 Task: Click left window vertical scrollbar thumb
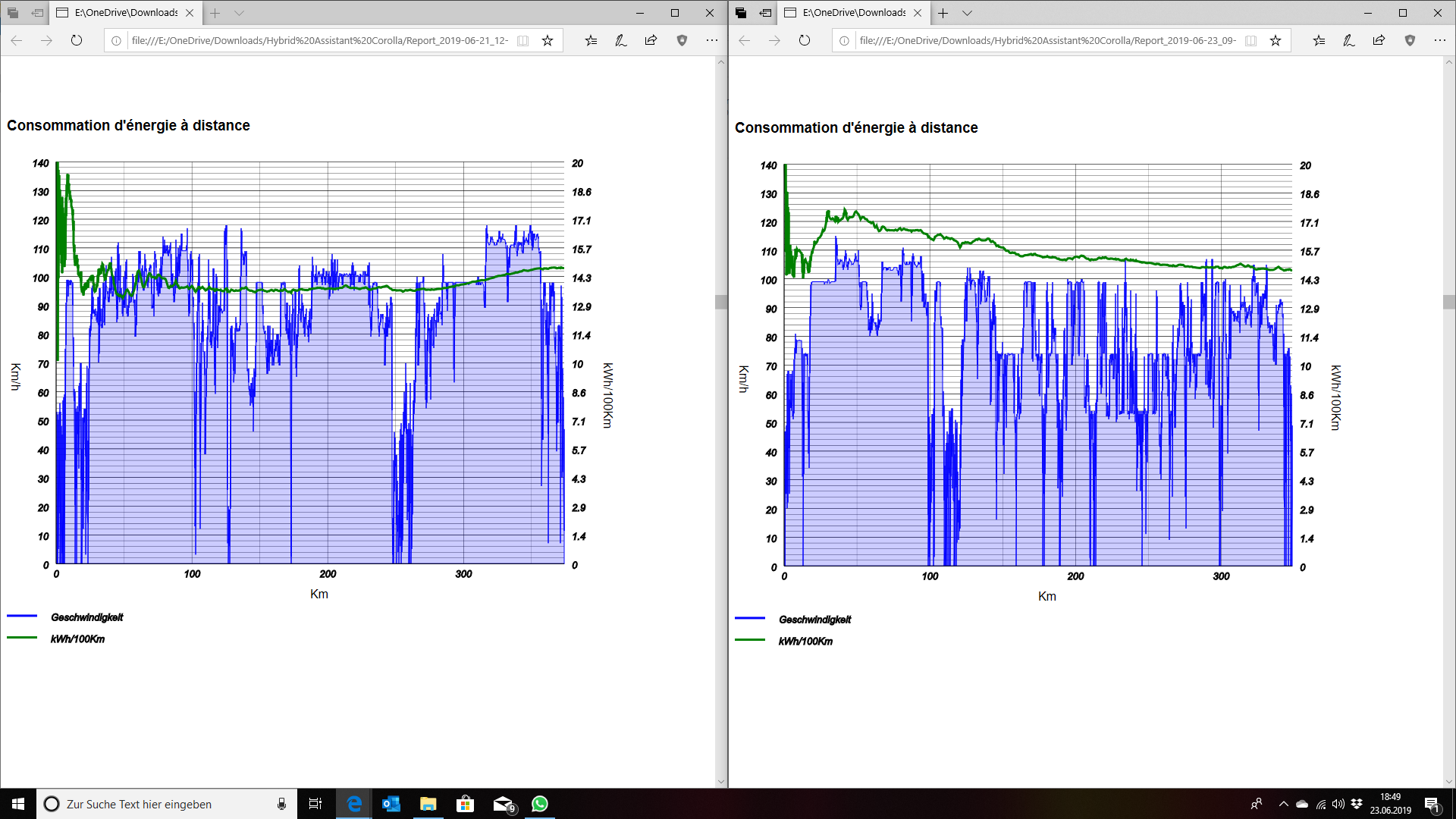tap(721, 302)
